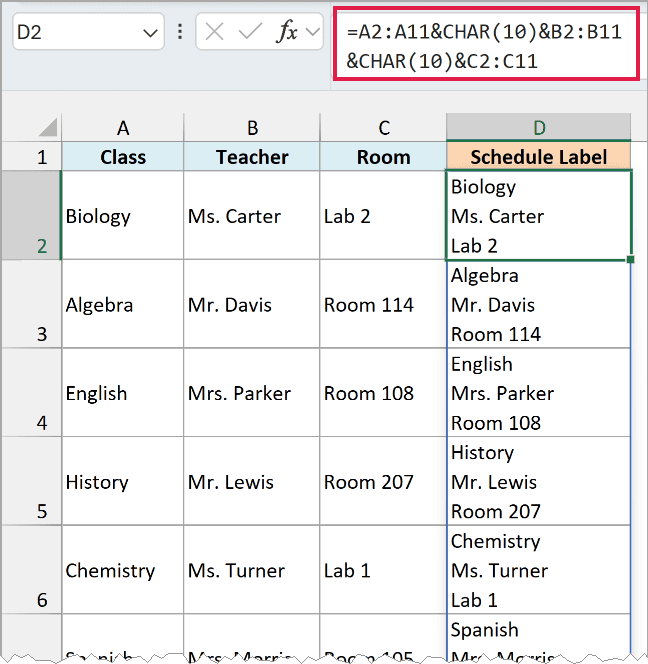Click the 'English' cell in column A
Image resolution: width=648 pixels, height=664 pixels.
click(x=123, y=393)
